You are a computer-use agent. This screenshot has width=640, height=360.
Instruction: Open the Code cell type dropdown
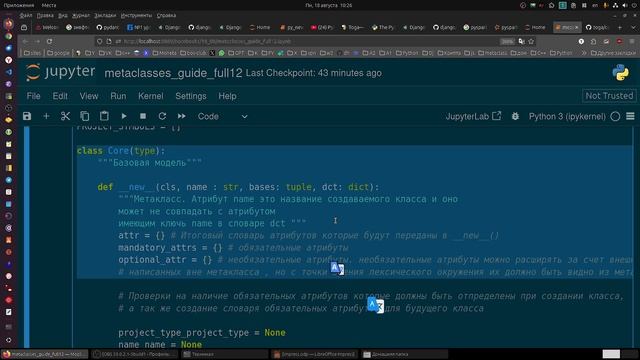pyautogui.click(x=222, y=116)
